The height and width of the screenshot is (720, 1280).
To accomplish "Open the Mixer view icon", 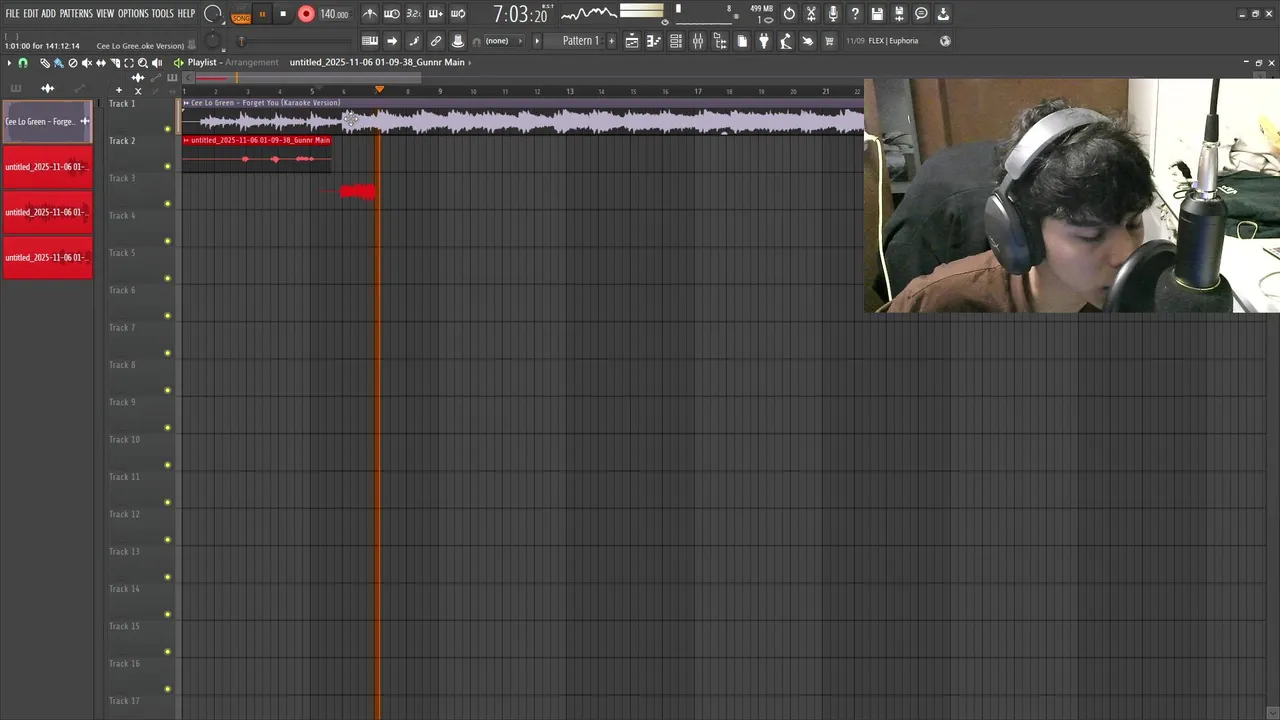I will pyautogui.click(x=698, y=41).
